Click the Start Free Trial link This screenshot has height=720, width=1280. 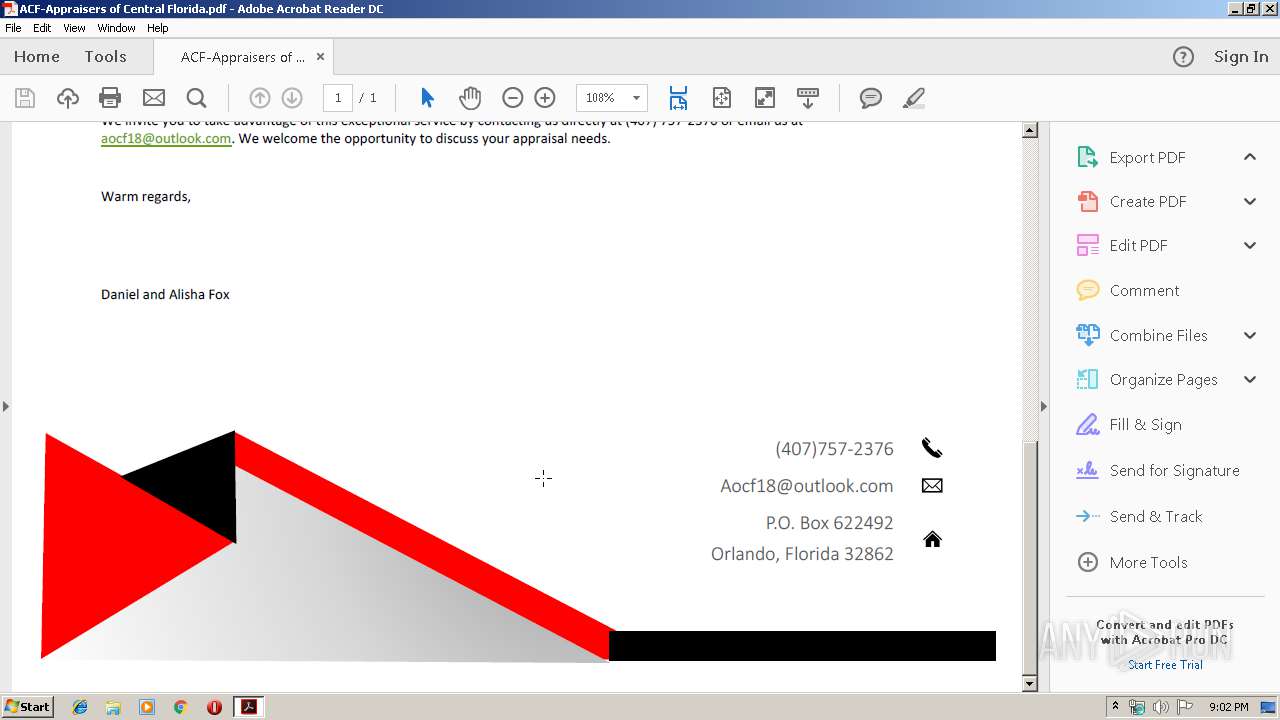1165,665
